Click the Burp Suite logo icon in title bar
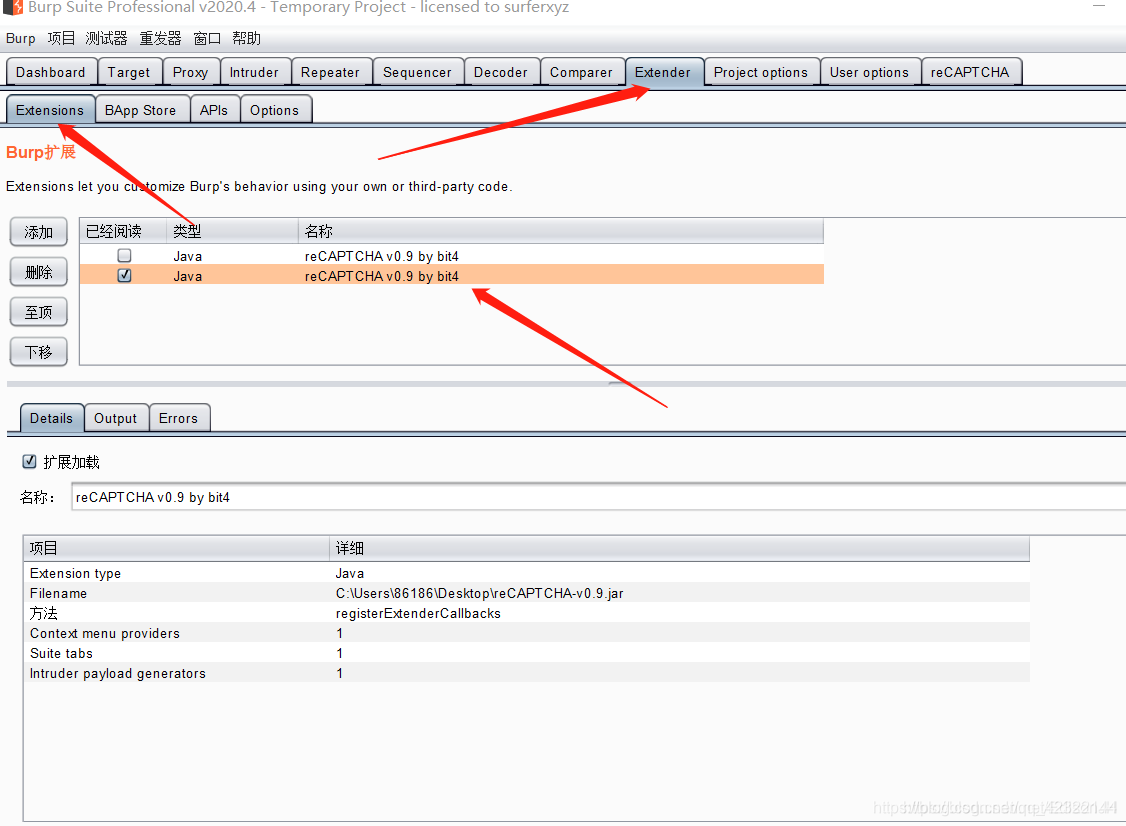1126x826 pixels. click(13, 7)
